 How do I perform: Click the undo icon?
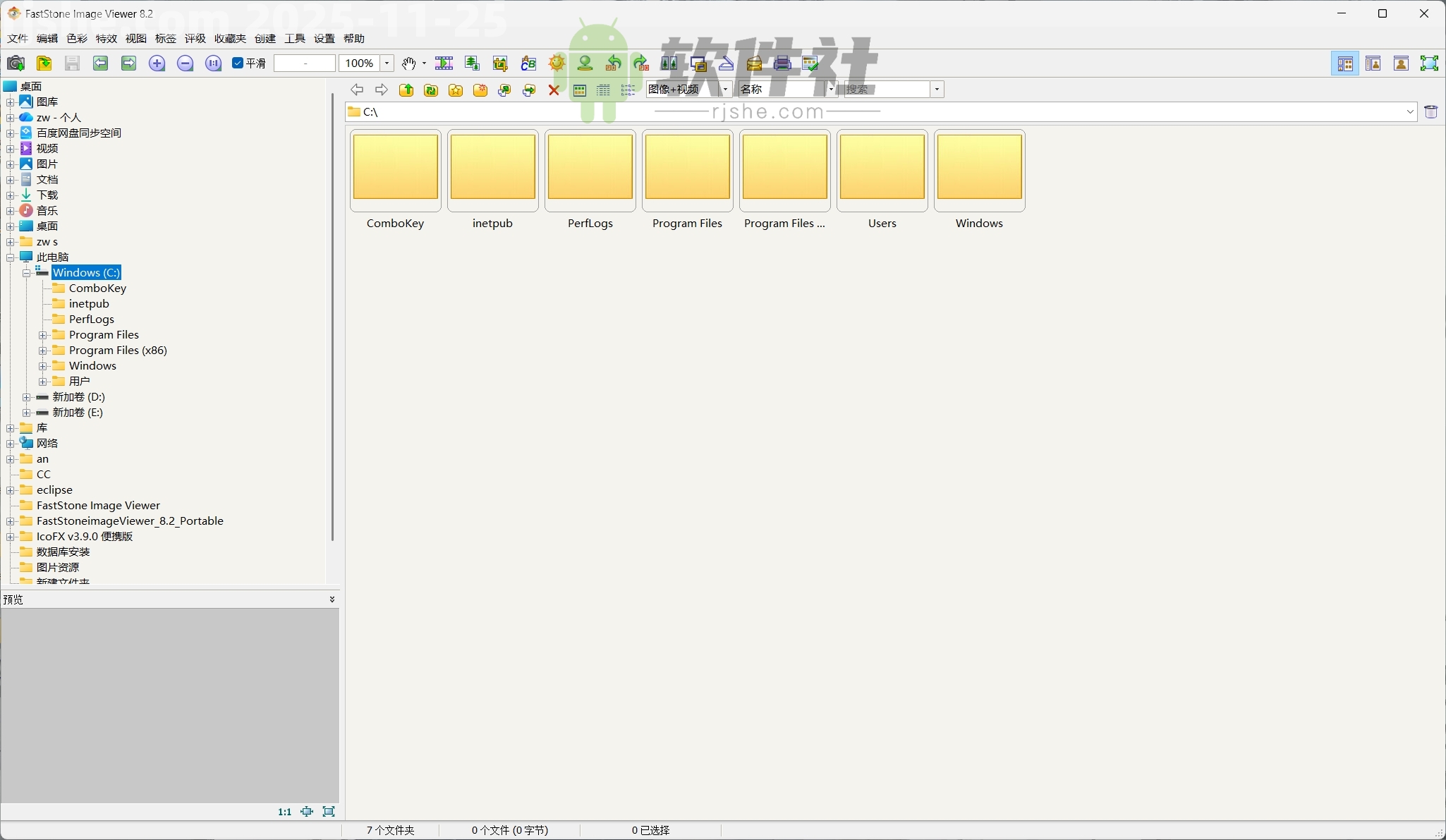614,63
